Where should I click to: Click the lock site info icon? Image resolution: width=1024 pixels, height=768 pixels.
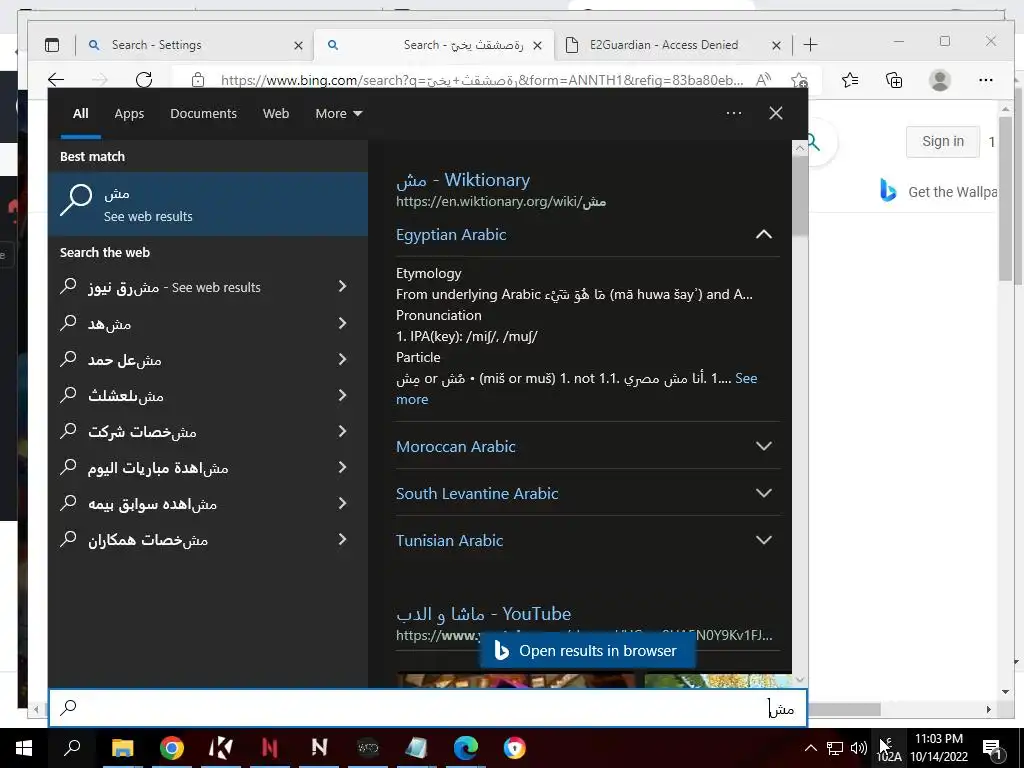tap(198, 80)
